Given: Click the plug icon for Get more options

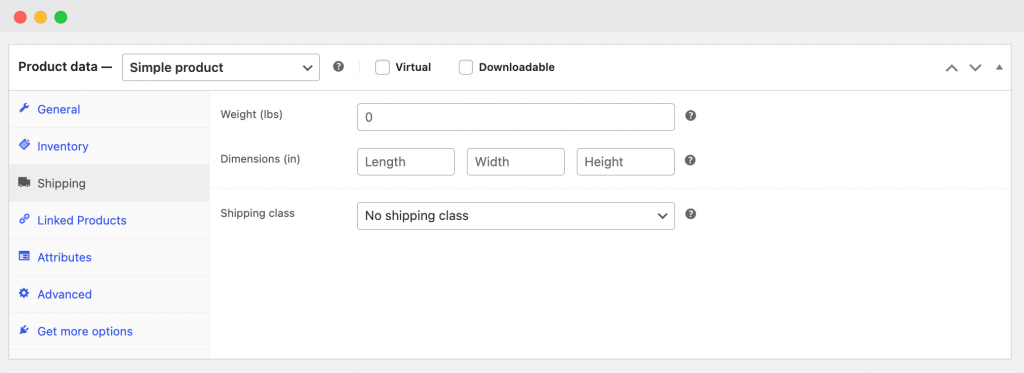Looking at the screenshot, I should click(x=24, y=331).
